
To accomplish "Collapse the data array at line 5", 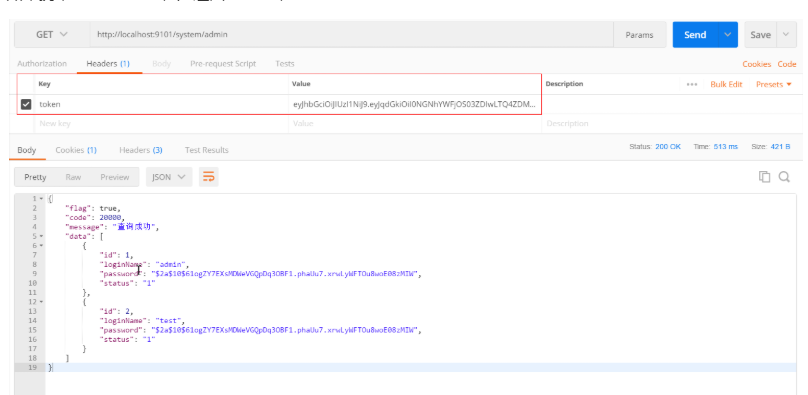I will 41,236.
